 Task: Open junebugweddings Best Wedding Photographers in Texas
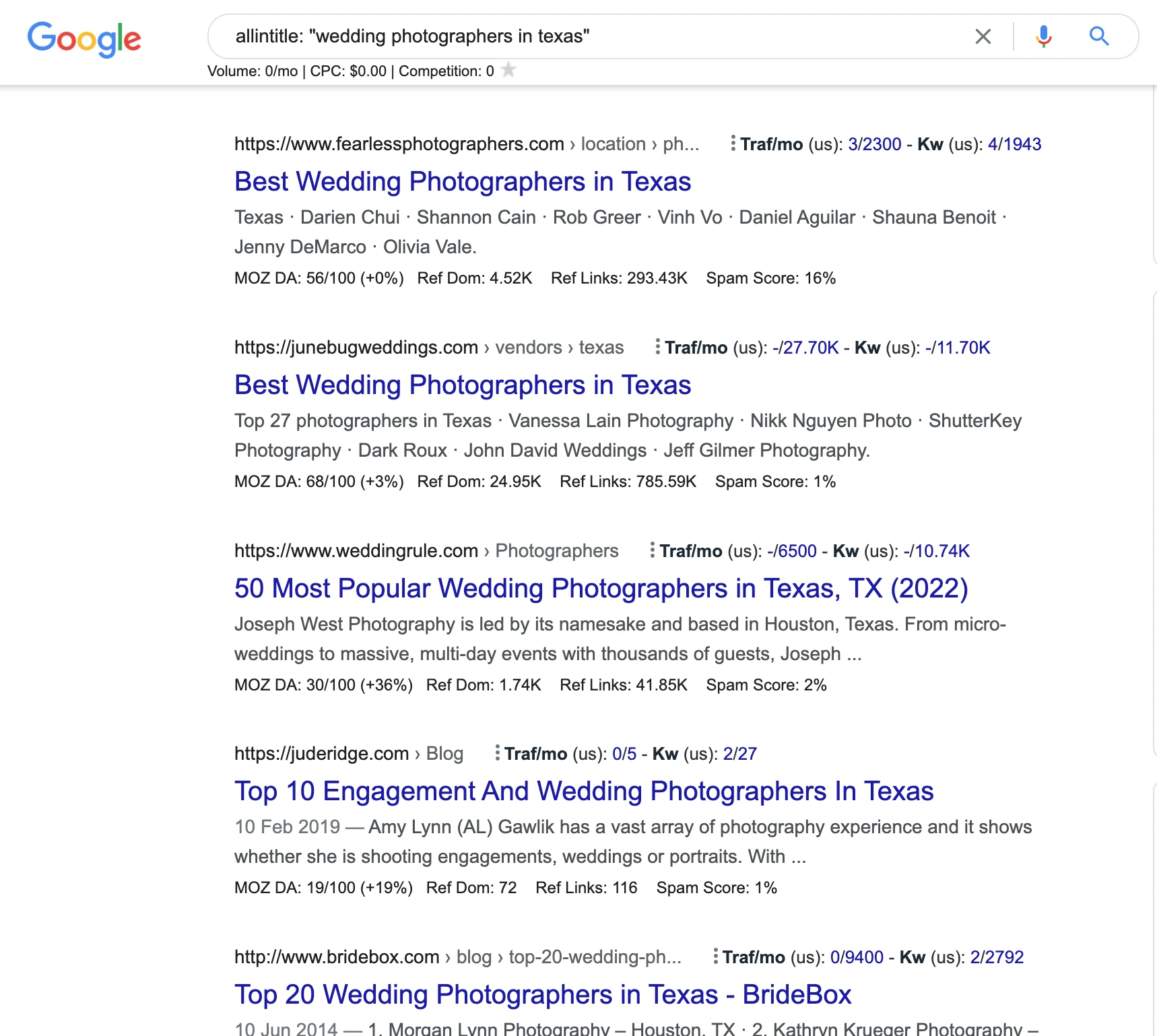click(x=463, y=385)
